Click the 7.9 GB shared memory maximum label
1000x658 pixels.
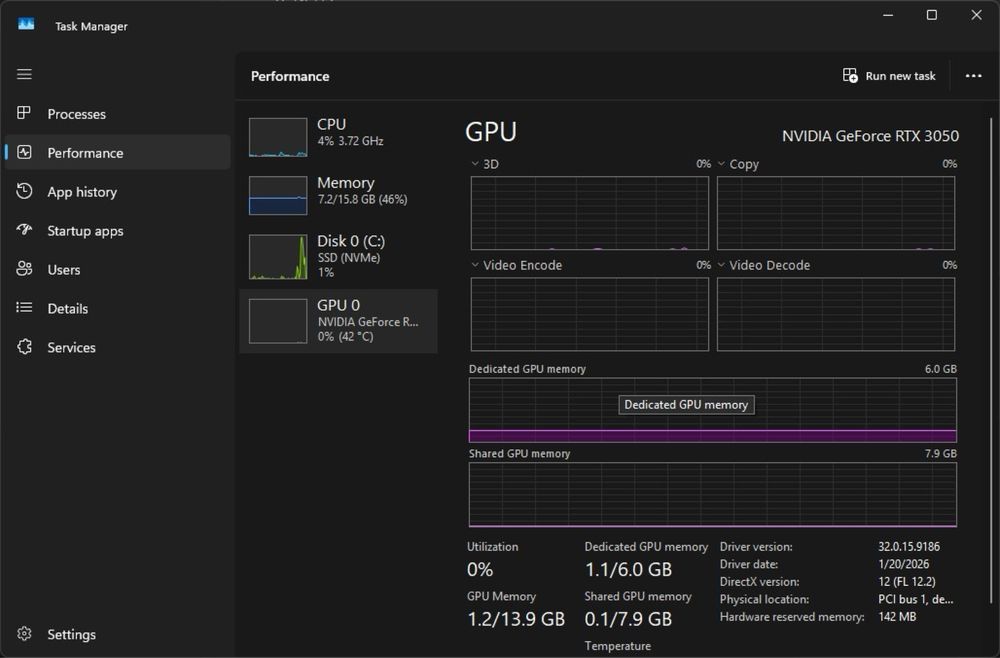(941, 453)
